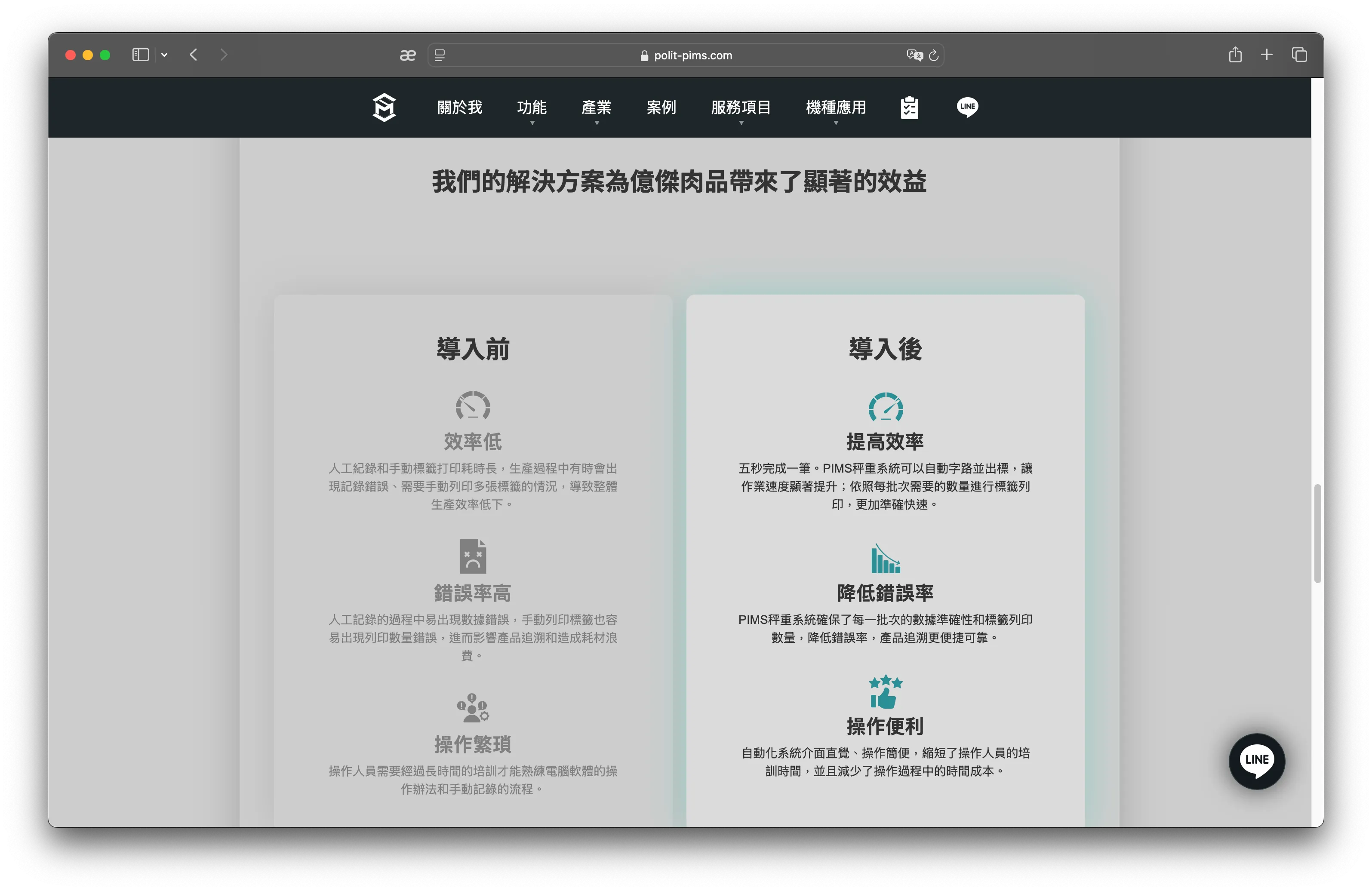Click the translate icon in the address bar
Viewport: 1372px width, 891px height.
coord(914,55)
